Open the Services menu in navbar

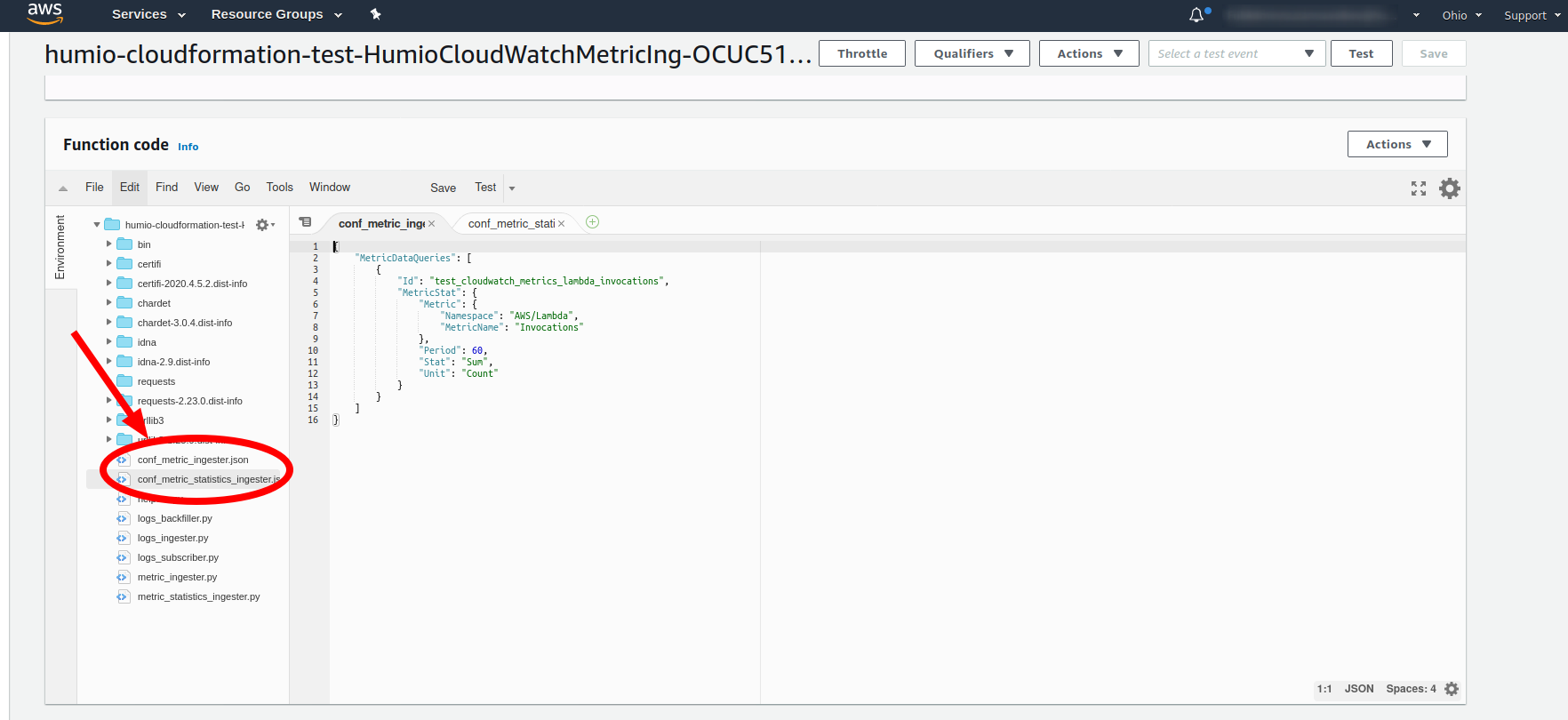148,14
